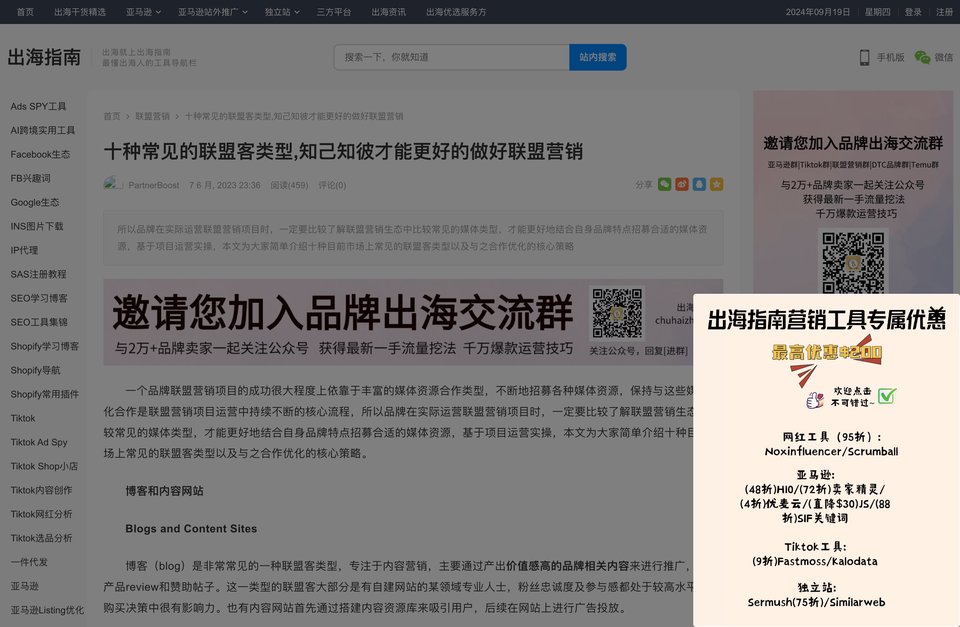Expand the 亚马逊站外推广 dropdown menu
The width and height of the screenshot is (960, 627).
[x=213, y=12]
